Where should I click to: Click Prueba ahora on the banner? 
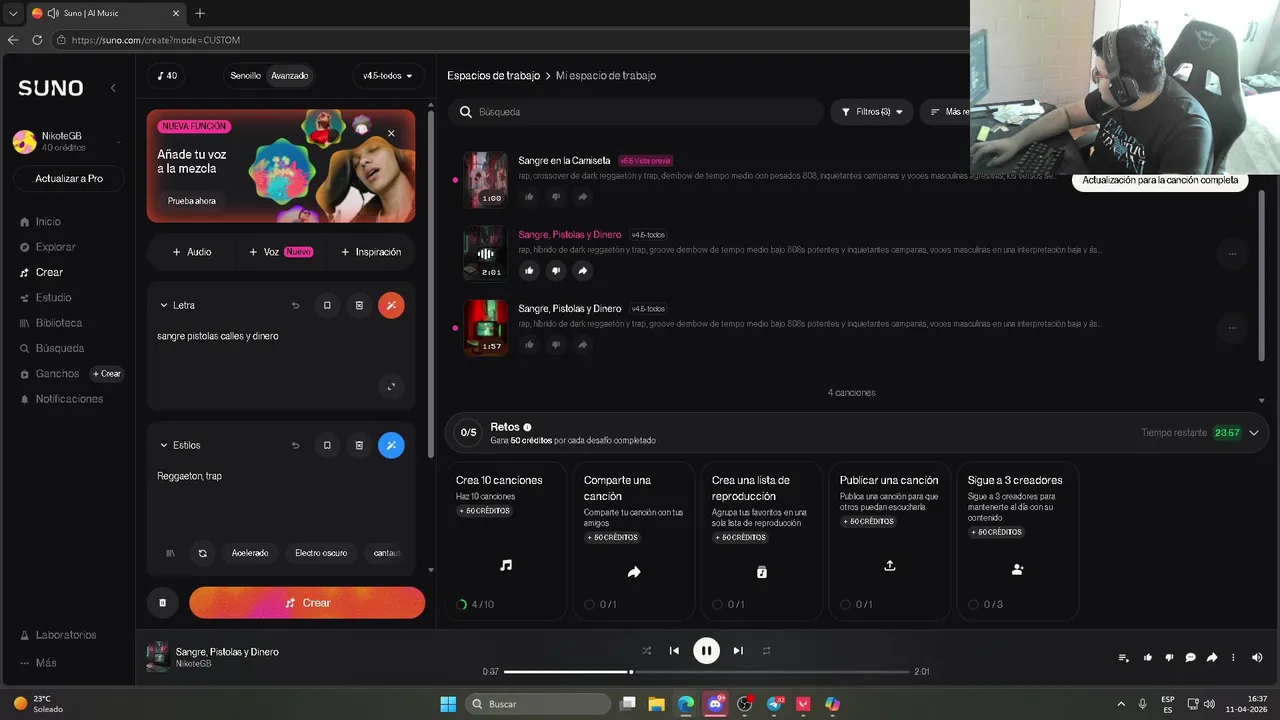pyautogui.click(x=192, y=201)
